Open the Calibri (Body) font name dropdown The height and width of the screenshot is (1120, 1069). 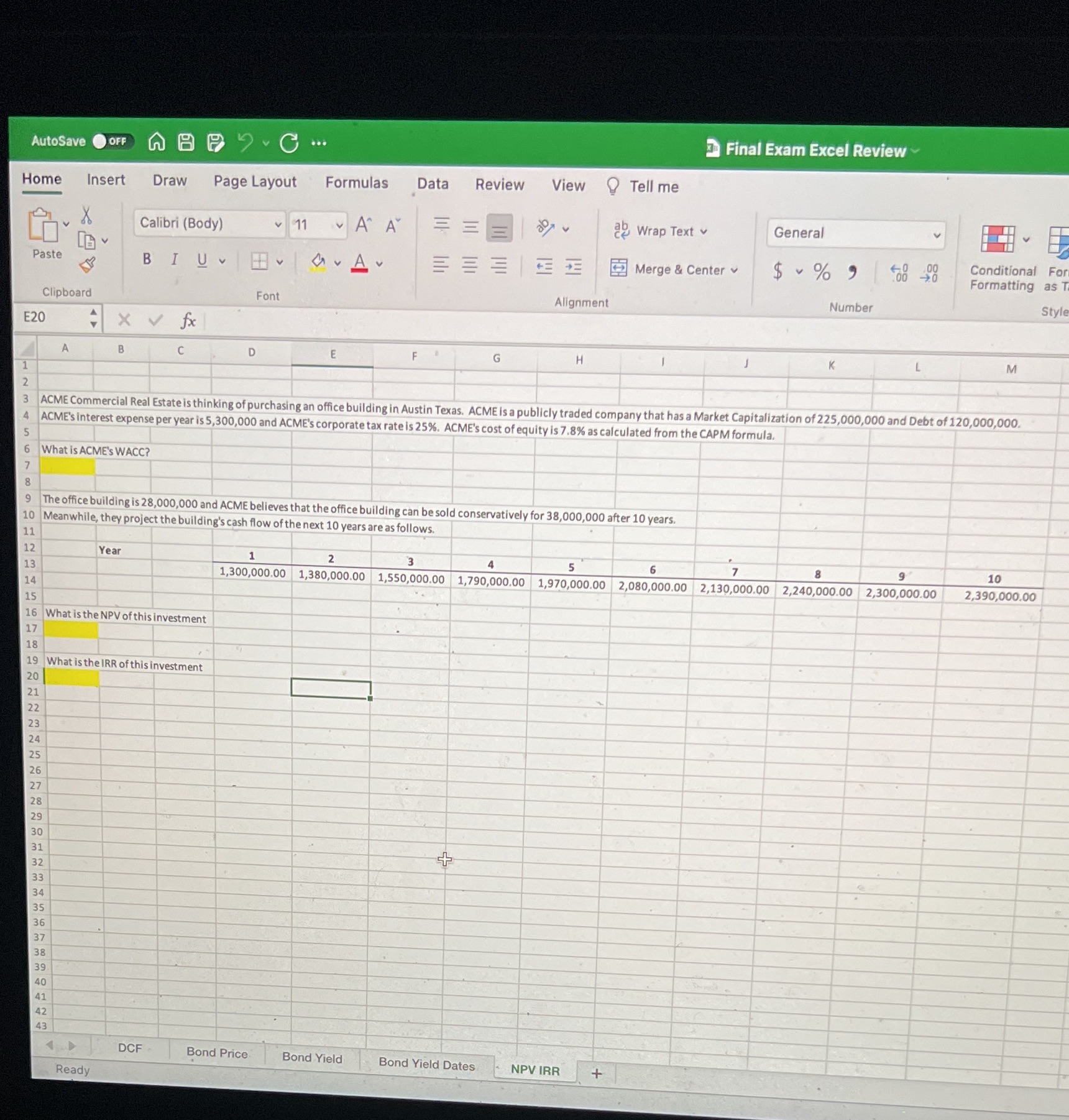(x=278, y=224)
